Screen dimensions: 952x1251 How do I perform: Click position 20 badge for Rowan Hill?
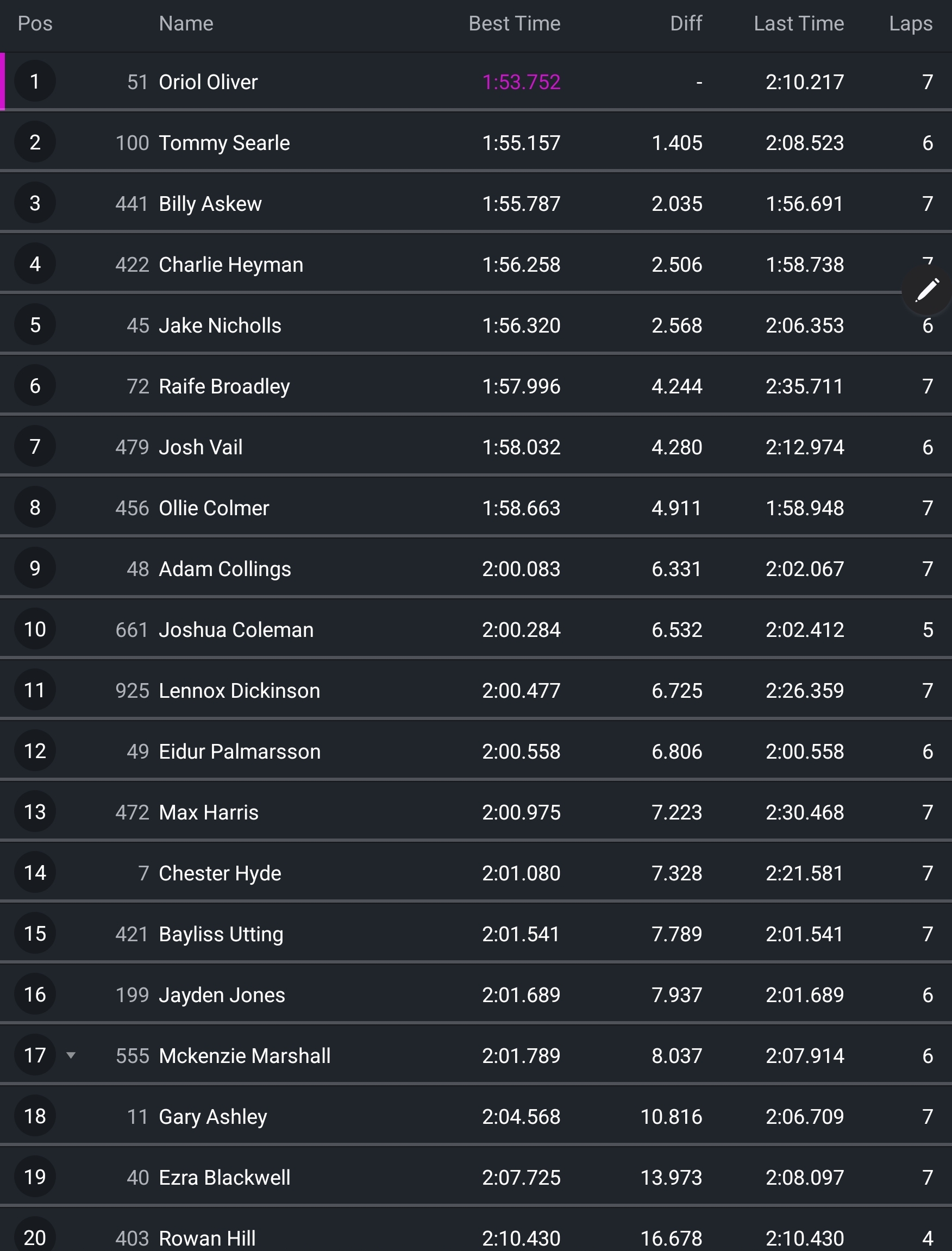(x=35, y=1237)
